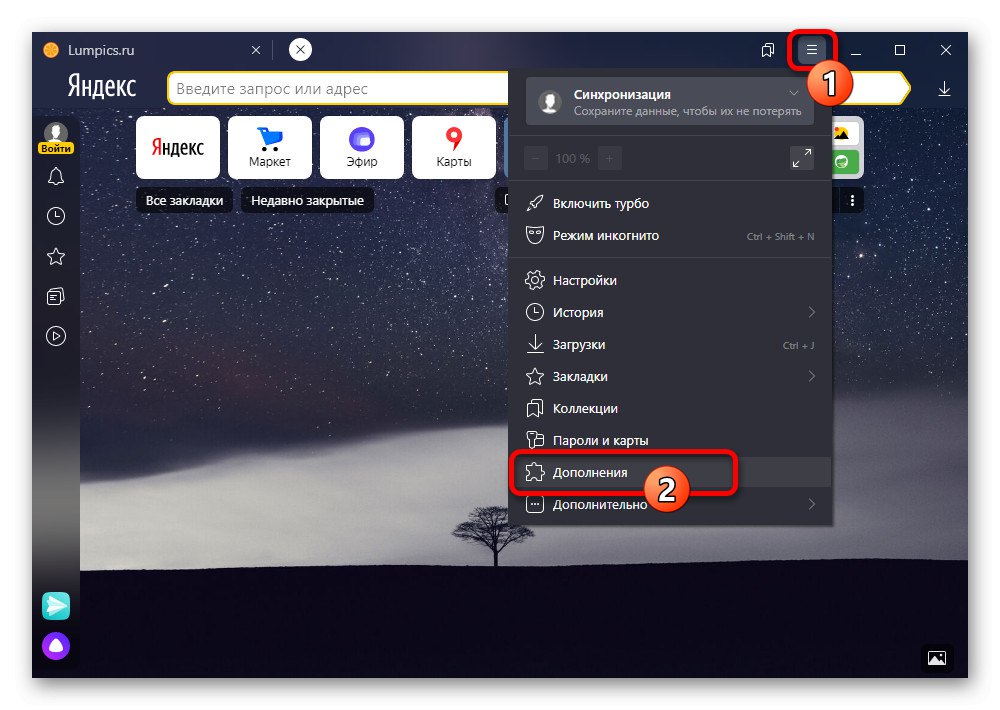Click the 100 % zoom value

pyautogui.click(x=572, y=158)
